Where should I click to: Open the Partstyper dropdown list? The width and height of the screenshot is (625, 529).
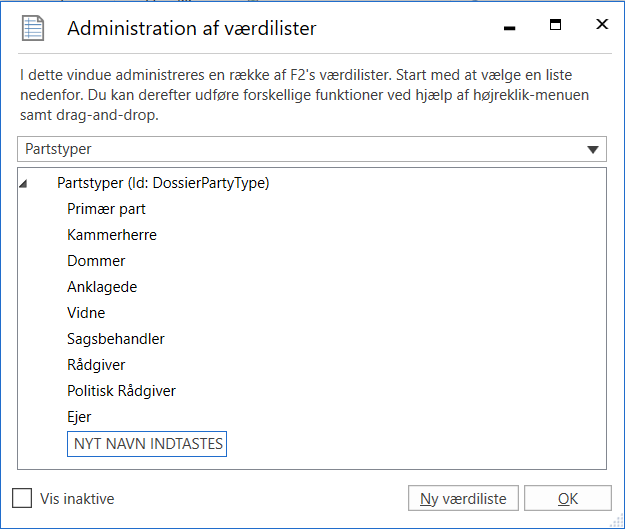[594, 150]
